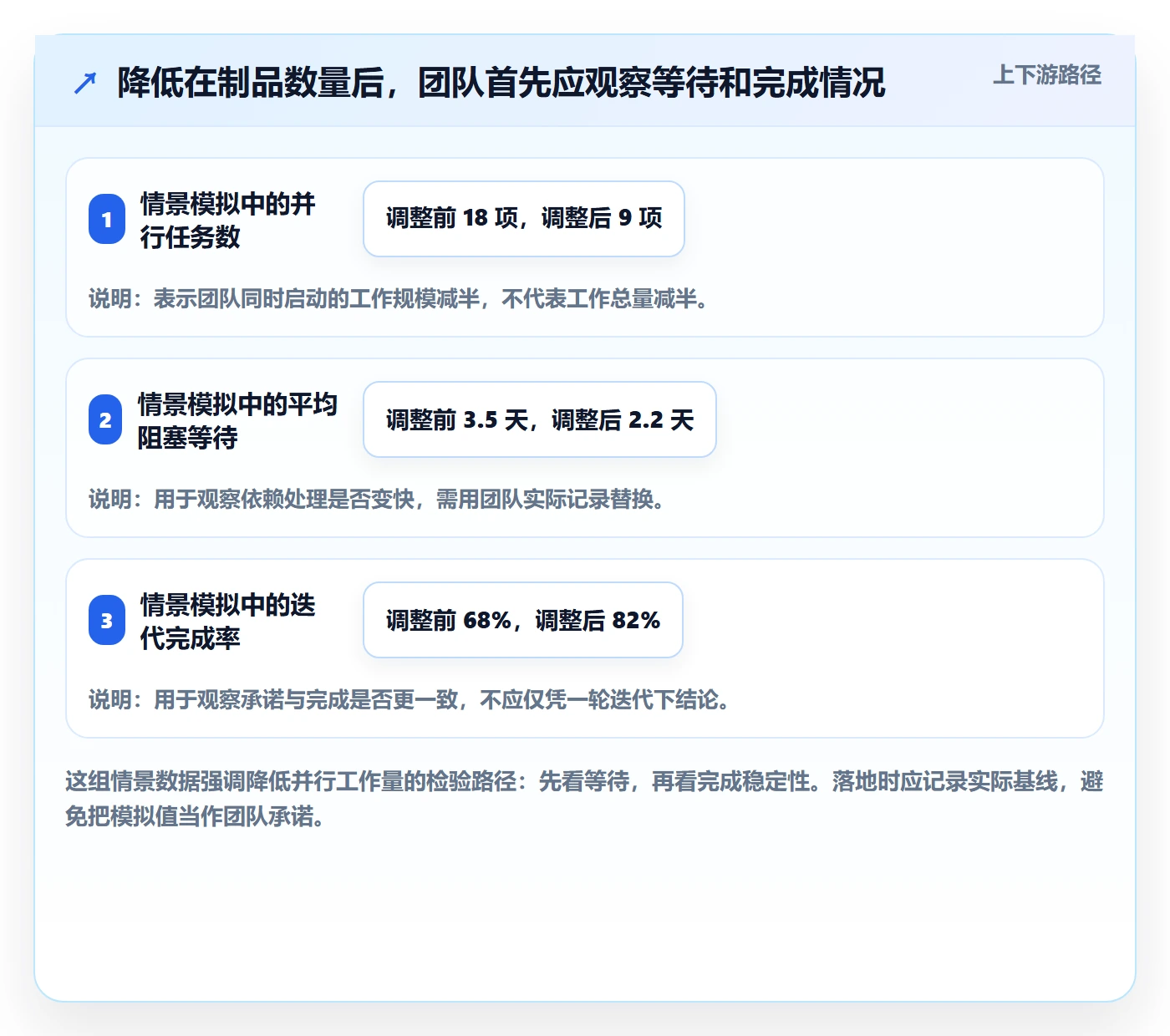Click the value box 调整前 3.5 天，调整后 2.2 天
The image size is (1170, 1036).
[x=540, y=419]
